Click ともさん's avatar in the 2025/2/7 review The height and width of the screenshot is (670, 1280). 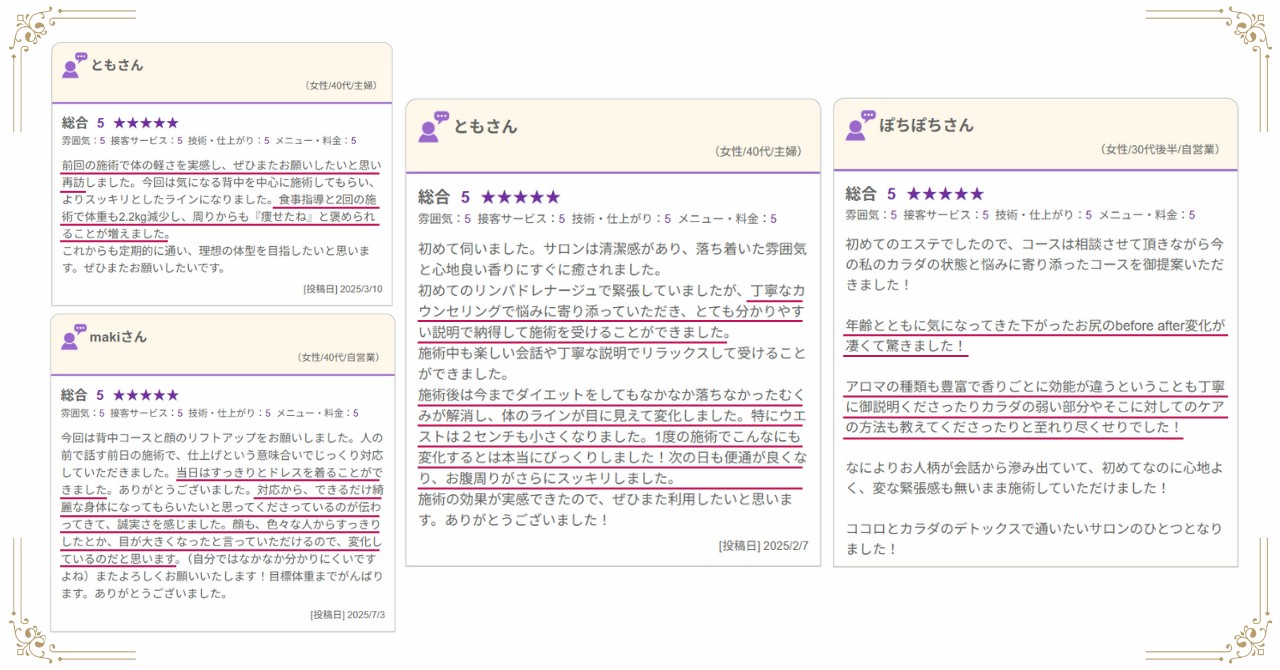(433, 126)
